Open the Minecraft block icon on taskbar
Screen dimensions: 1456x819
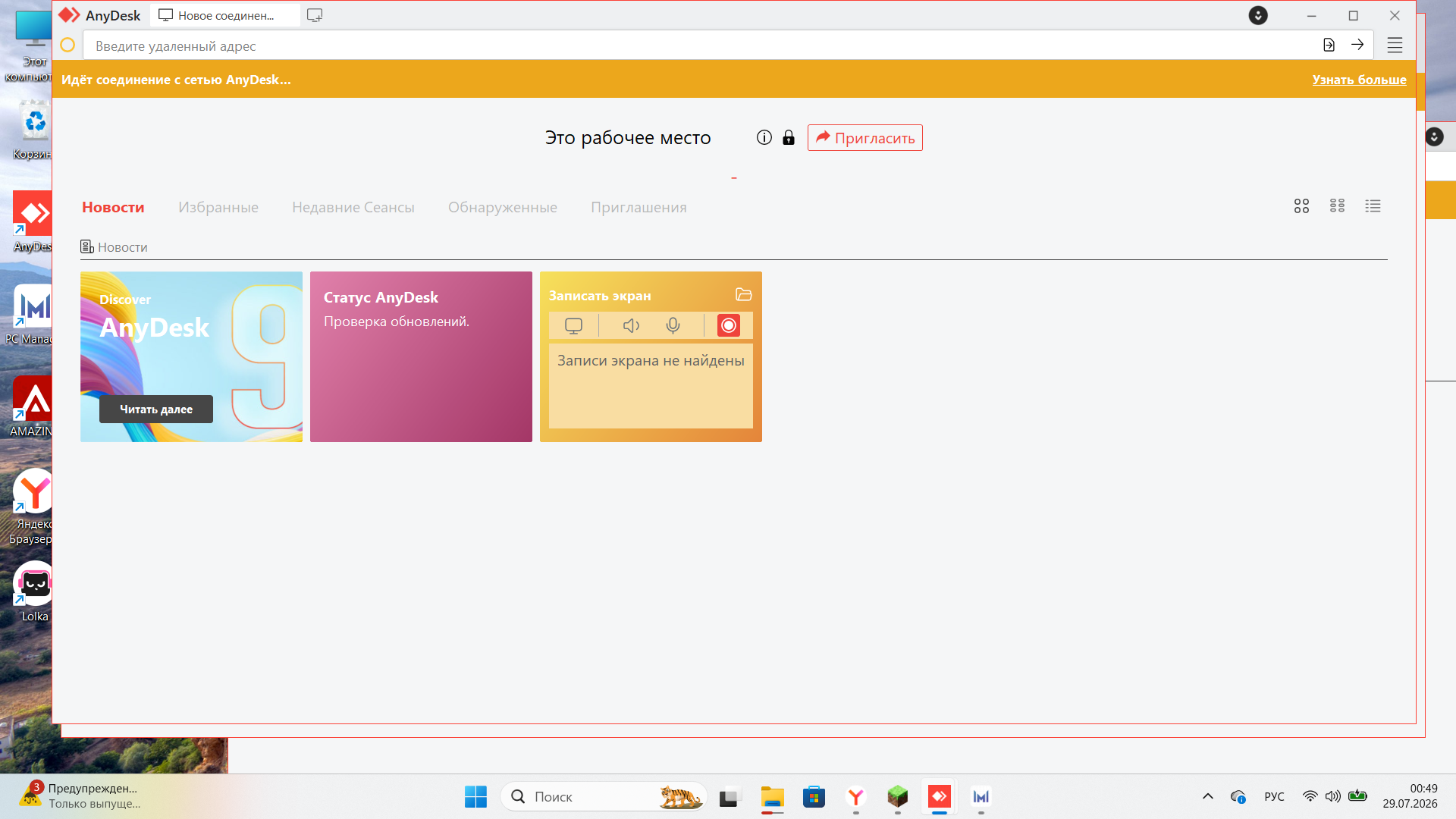point(897,797)
